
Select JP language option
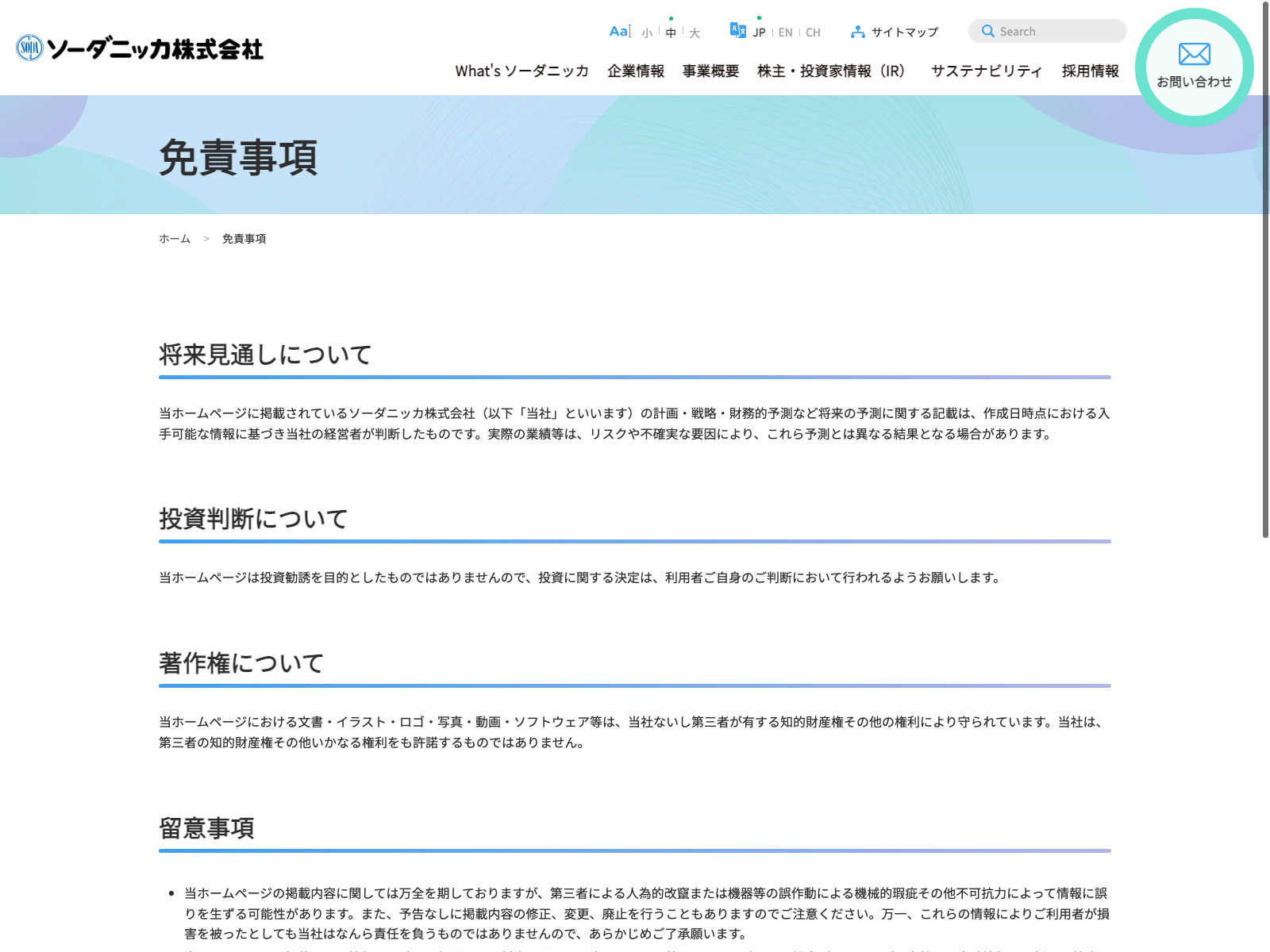[x=759, y=33]
